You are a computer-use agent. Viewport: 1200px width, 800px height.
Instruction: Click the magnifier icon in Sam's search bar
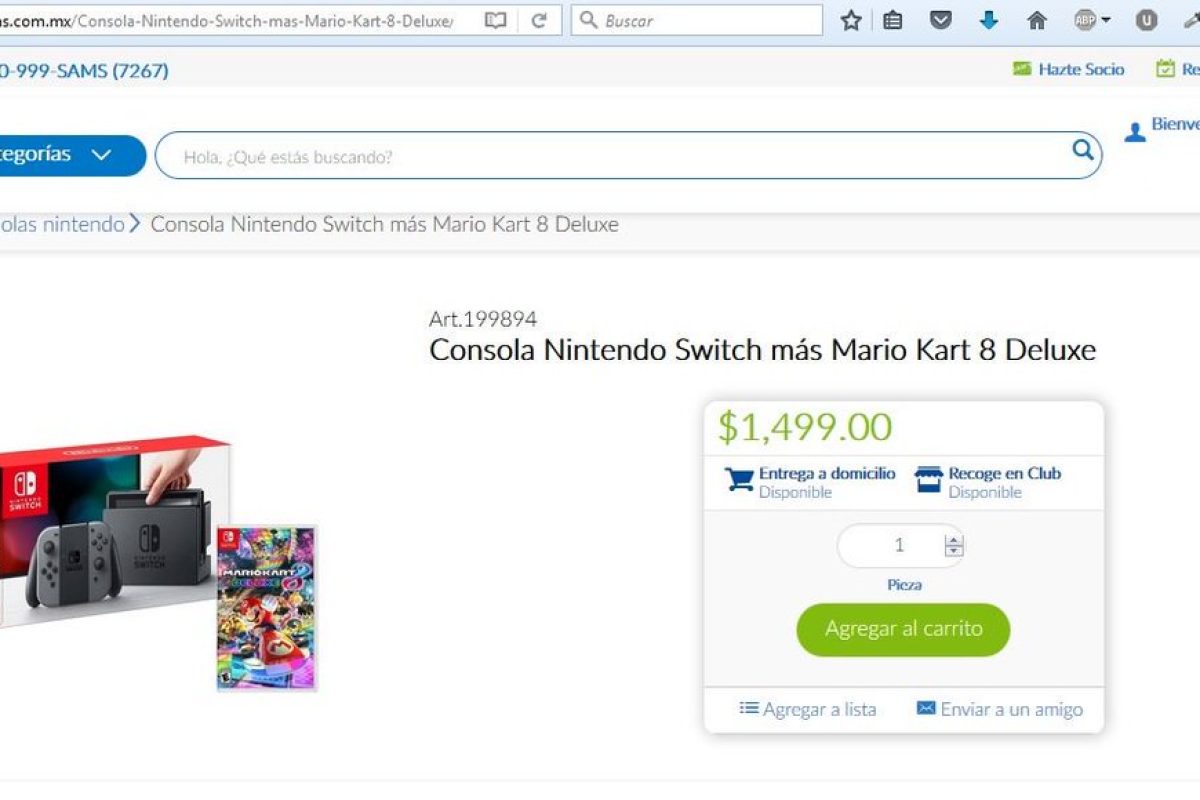pos(1082,151)
